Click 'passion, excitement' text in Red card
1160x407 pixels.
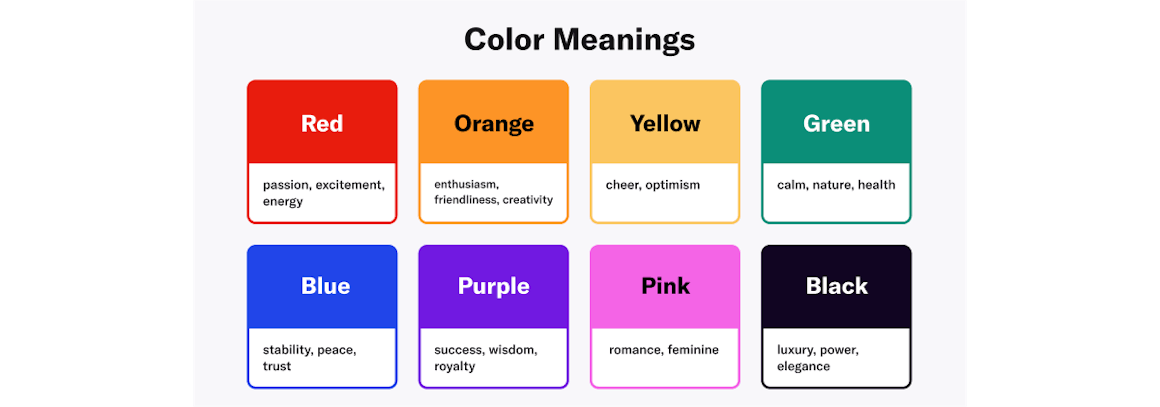pyautogui.click(x=323, y=185)
